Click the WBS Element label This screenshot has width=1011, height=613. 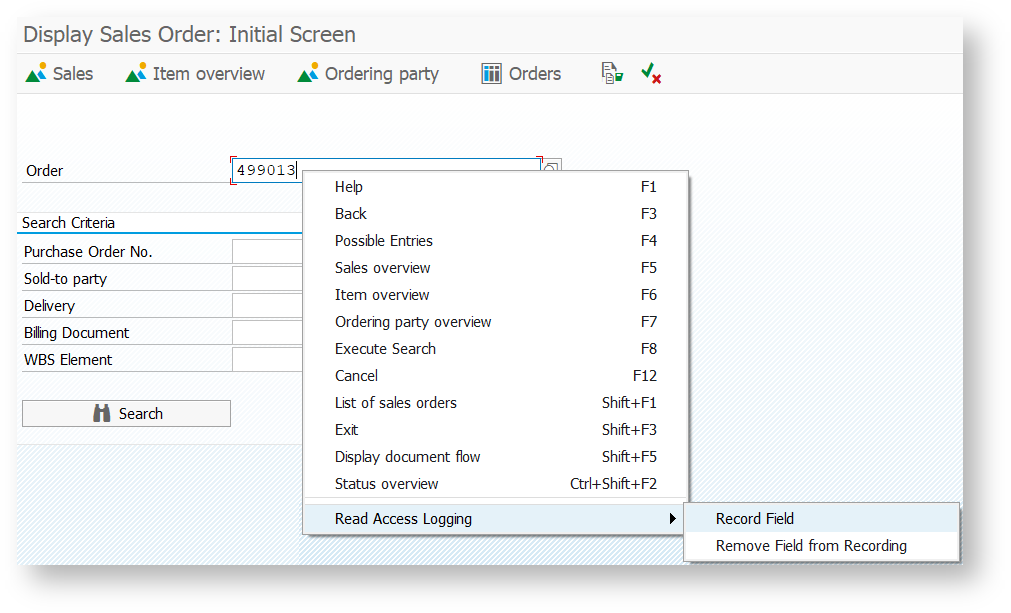(68, 360)
